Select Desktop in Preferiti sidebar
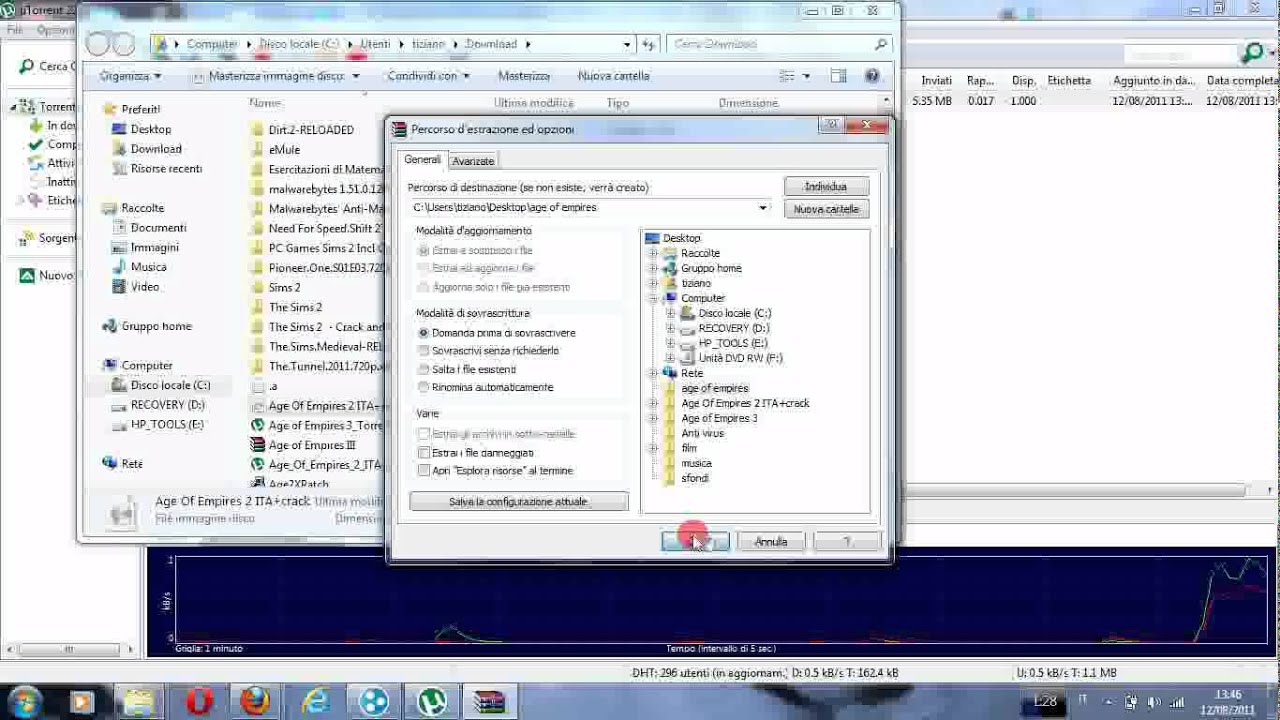 click(151, 129)
